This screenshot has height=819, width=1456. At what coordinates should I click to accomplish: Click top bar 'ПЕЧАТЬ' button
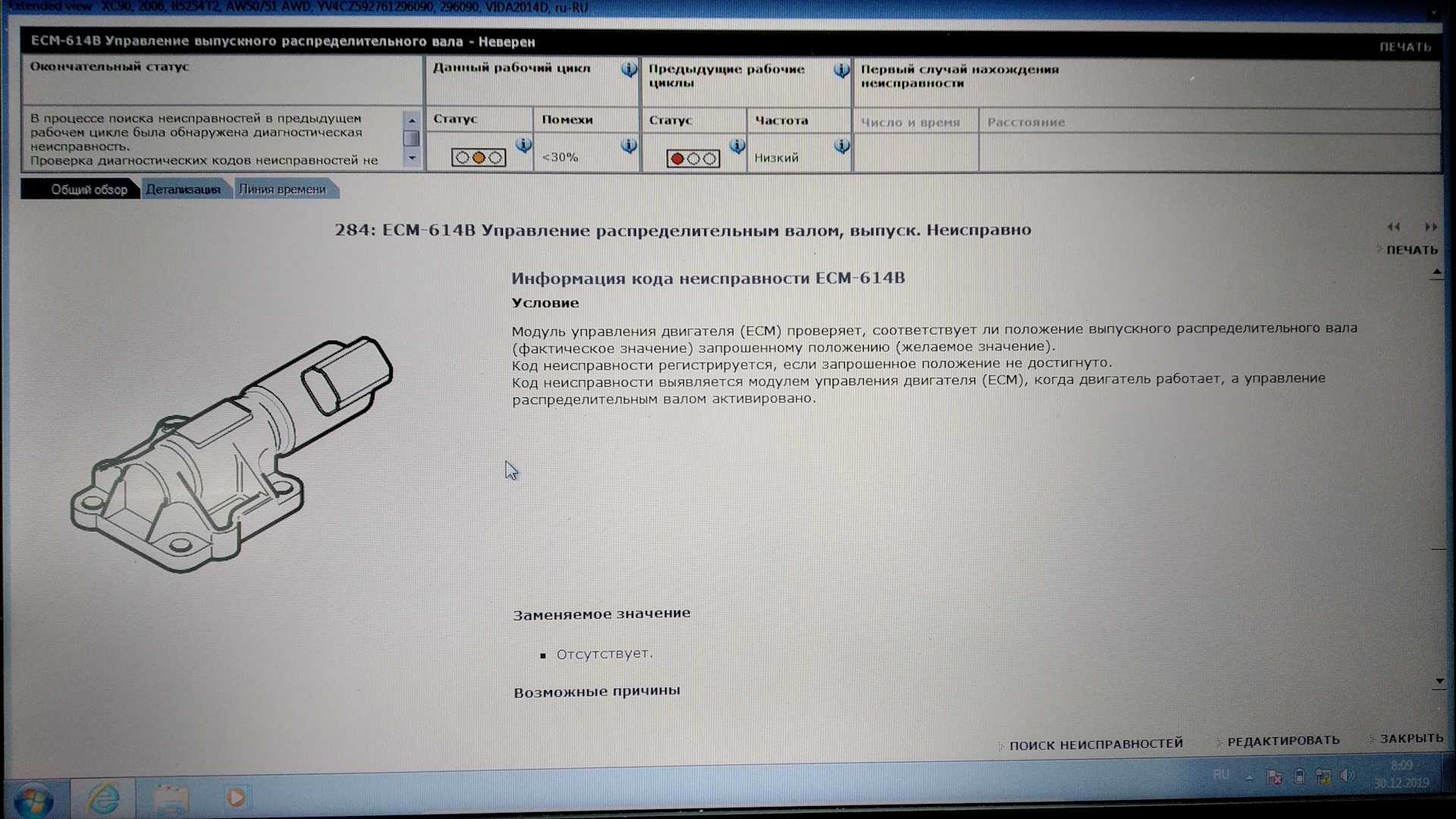[x=1405, y=46]
